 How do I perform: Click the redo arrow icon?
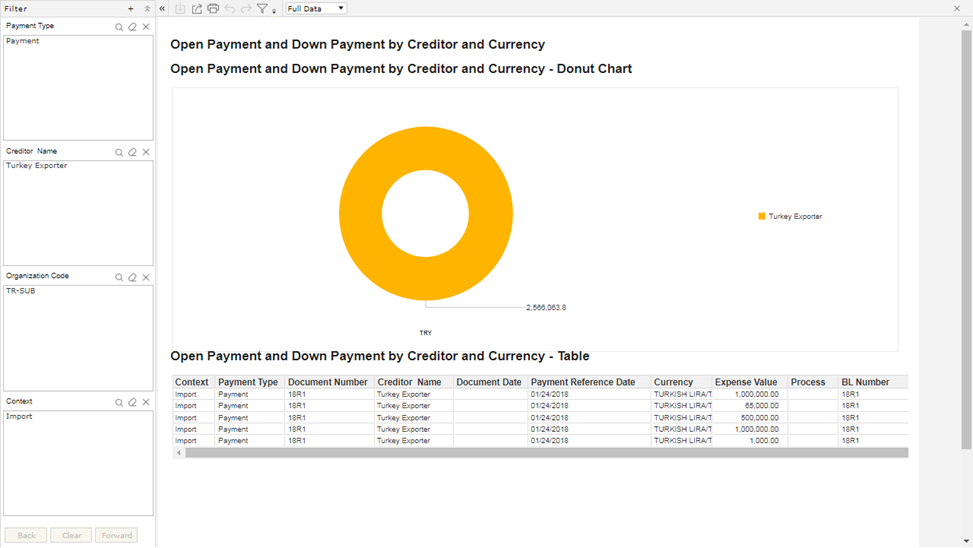(x=246, y=9)
